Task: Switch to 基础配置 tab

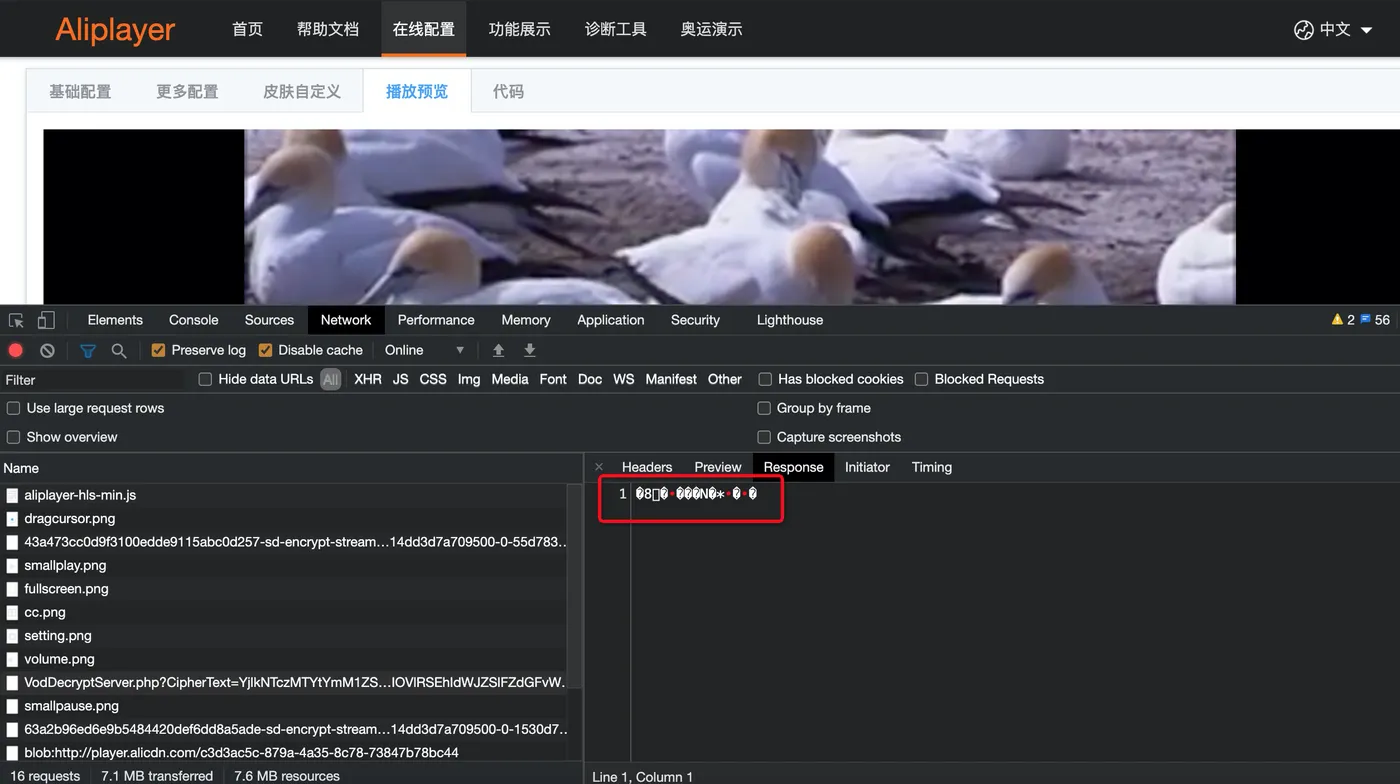Action: [x=80, y=91]
